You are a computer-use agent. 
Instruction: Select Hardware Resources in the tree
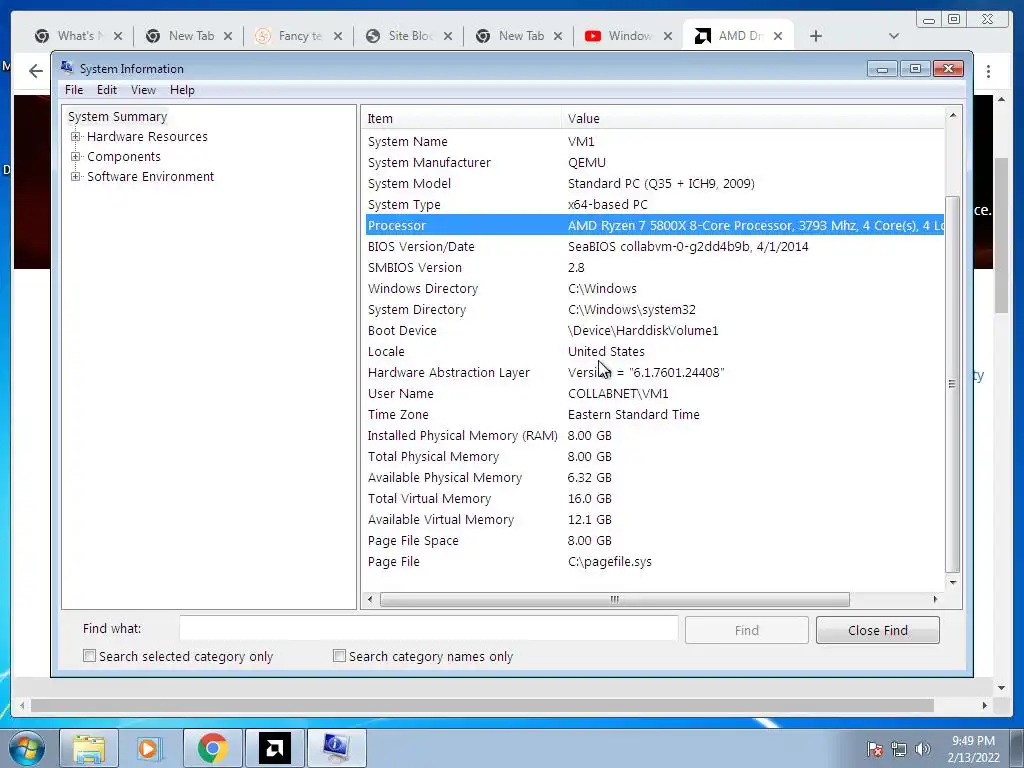(147, 136)
